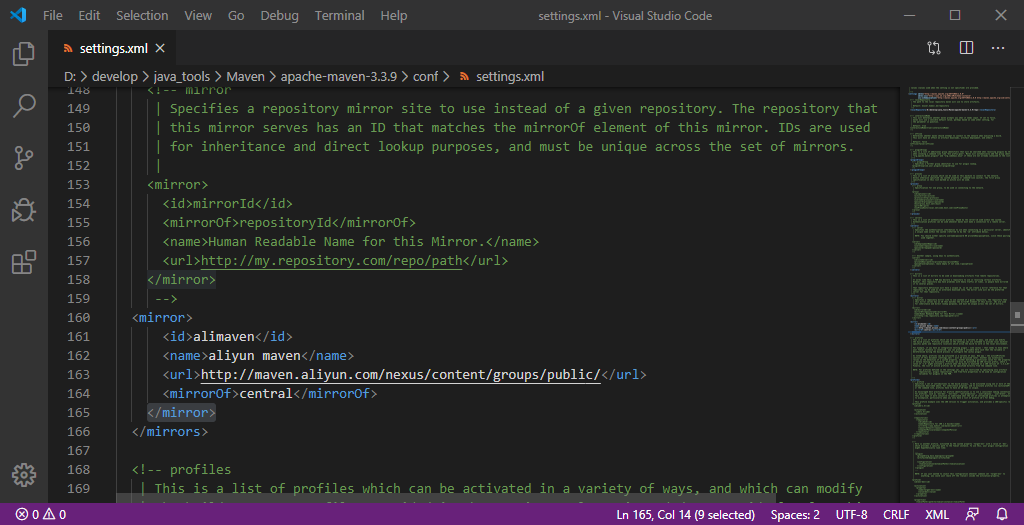
Task: Click line number 160
Action: (78, 317)
